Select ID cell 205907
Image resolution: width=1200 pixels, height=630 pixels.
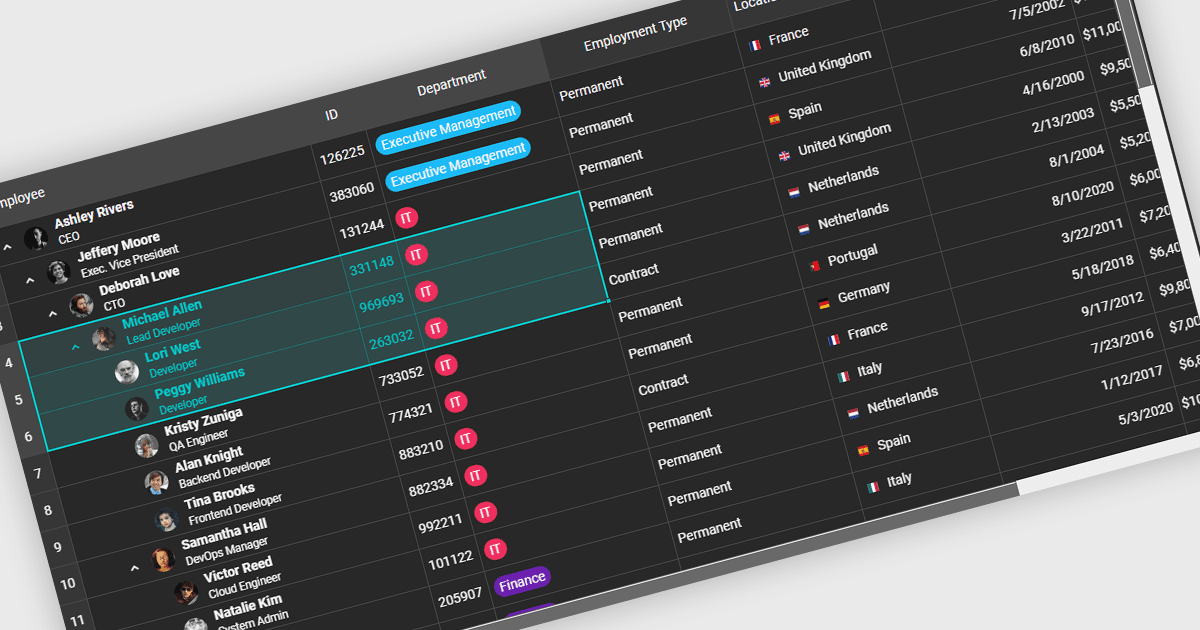[x=460, y=596]
